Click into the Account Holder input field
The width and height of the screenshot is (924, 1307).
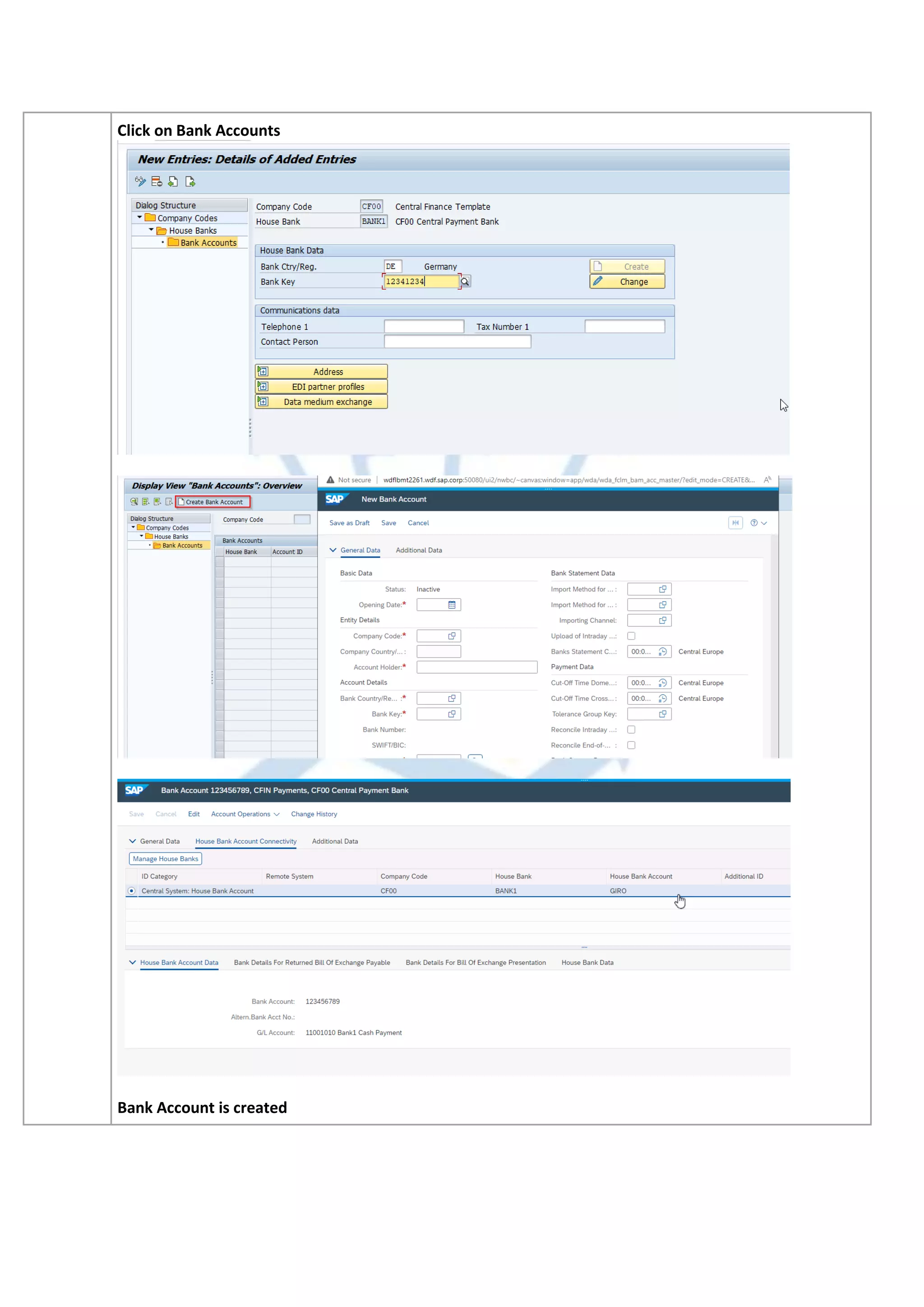click(477, 667)
